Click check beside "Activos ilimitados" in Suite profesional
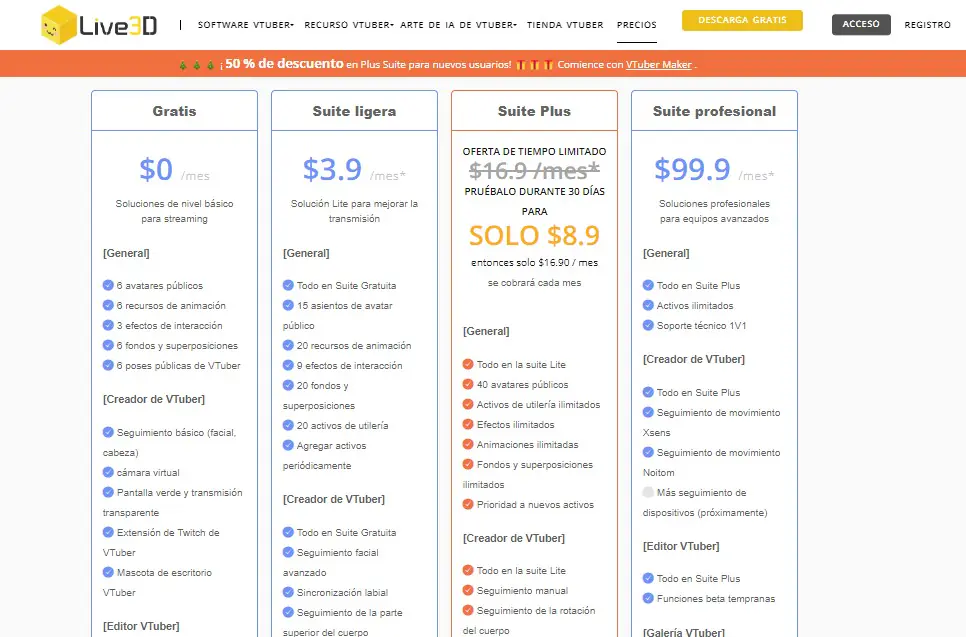This screenshot has height=637, width=966. point(648,305)
